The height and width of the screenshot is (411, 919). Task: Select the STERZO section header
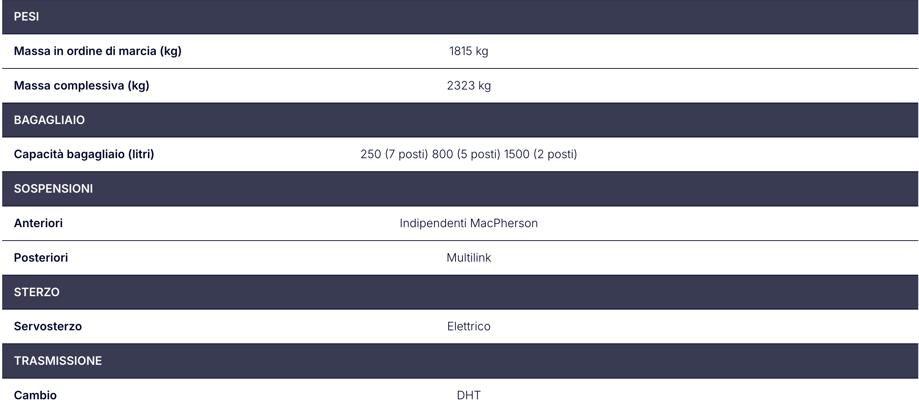click(x=460, y=292)
